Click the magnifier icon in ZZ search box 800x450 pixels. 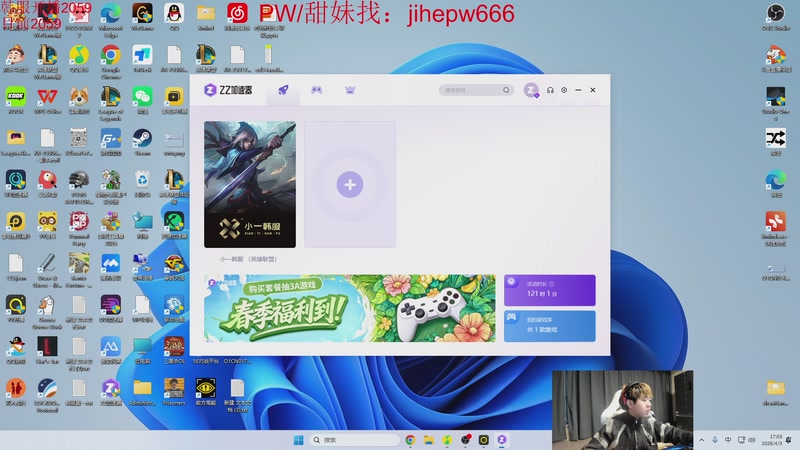pyautogui.click(x=506, y=90)
